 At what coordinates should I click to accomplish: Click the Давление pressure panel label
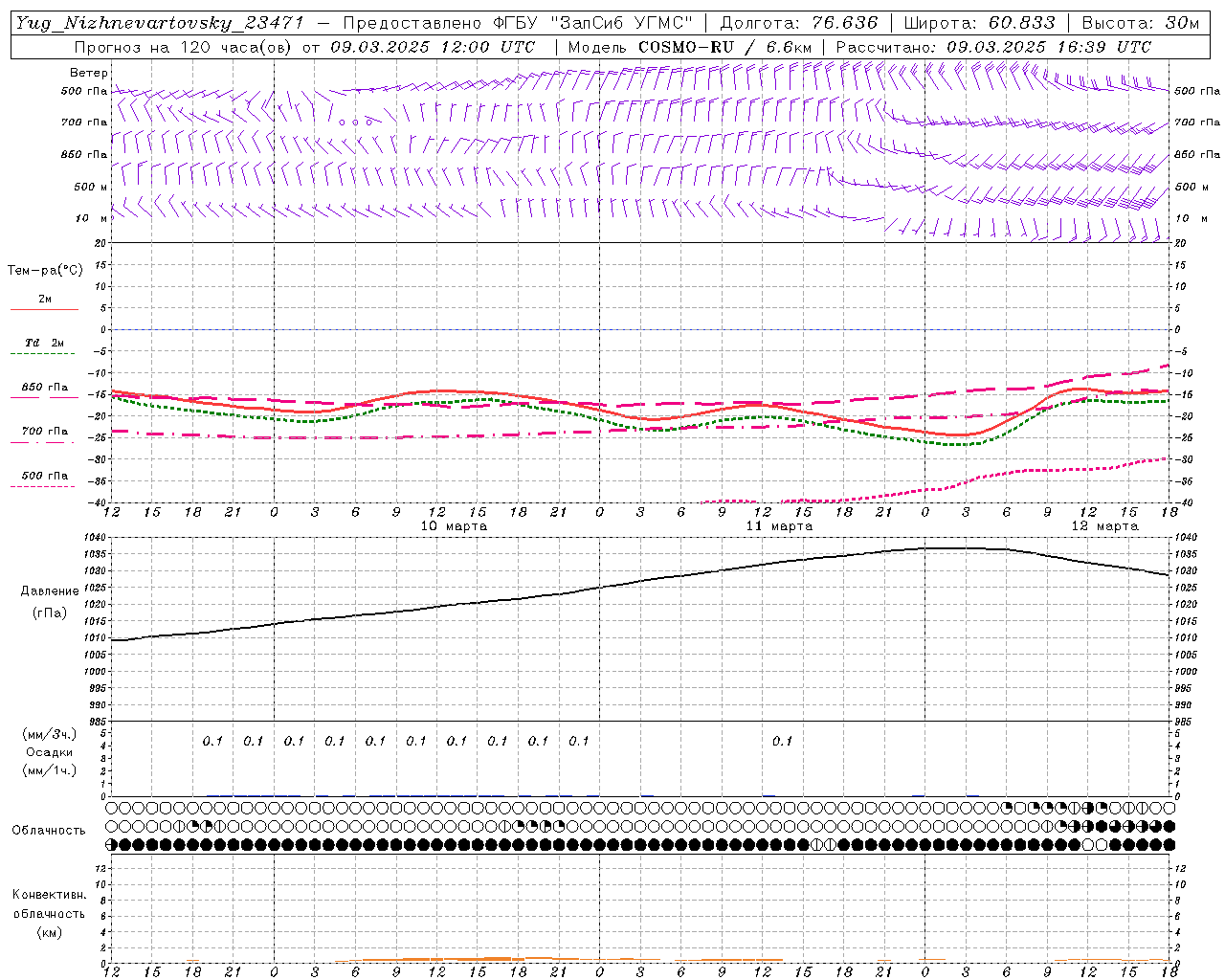click(50, 591)
